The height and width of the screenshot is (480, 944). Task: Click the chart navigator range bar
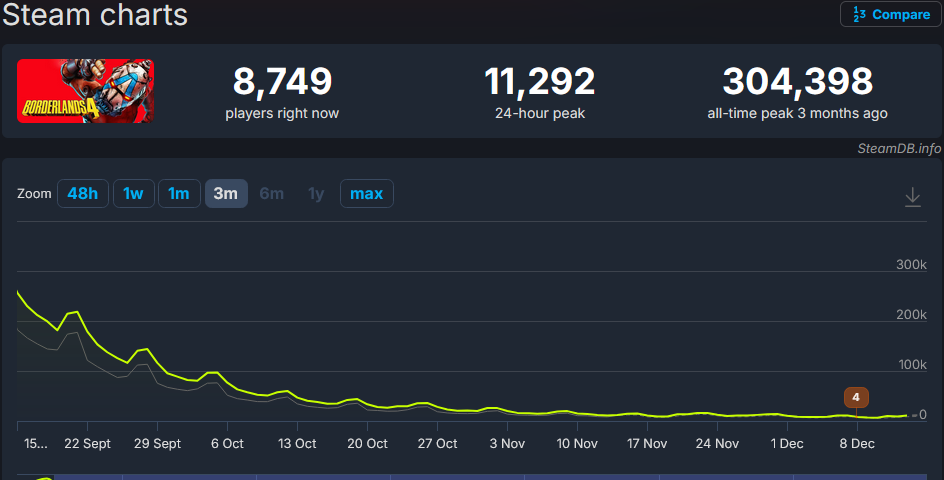[x=472, y=477]
